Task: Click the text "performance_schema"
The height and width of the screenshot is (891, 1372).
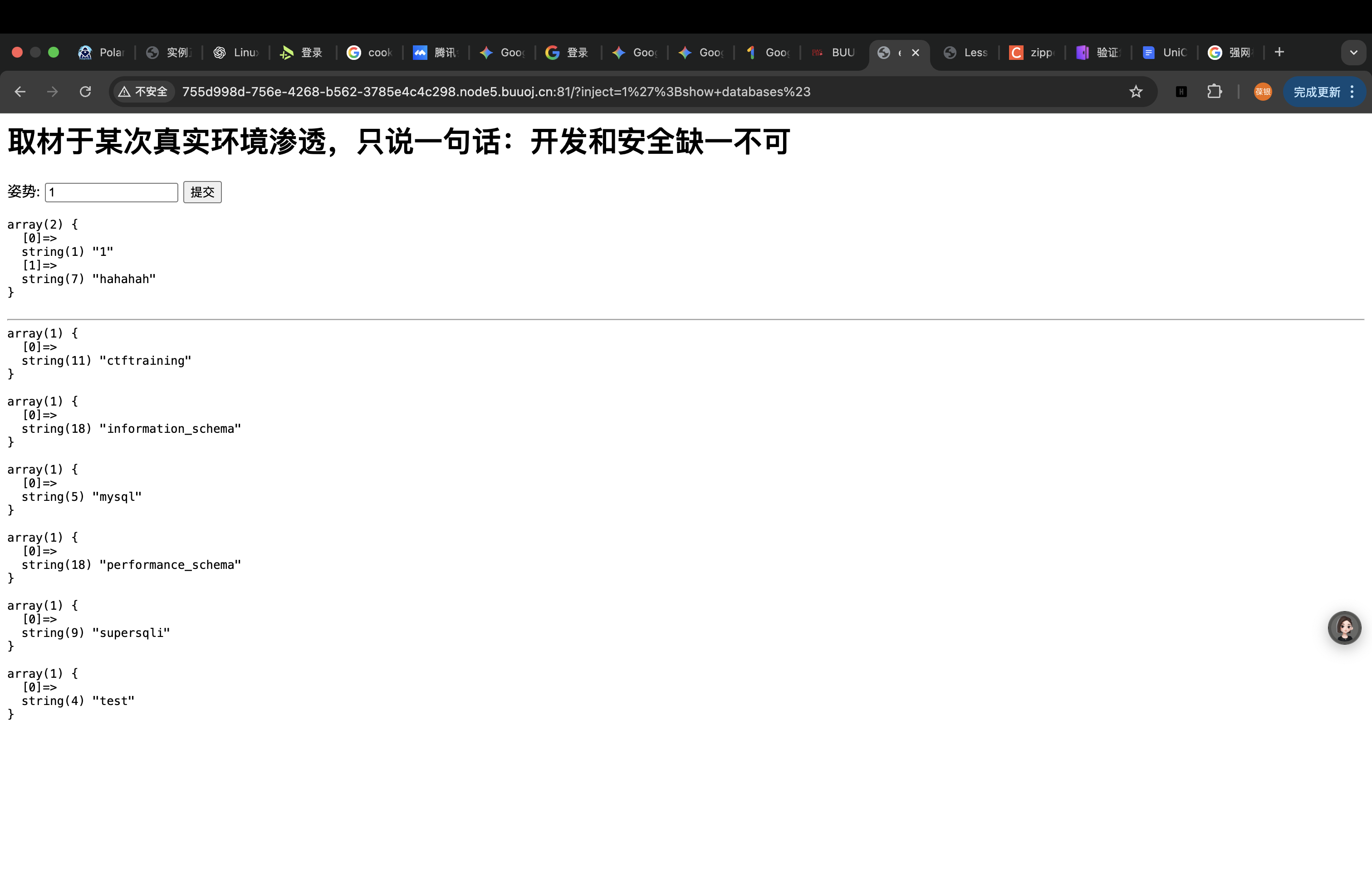Action: pos(171,565)
